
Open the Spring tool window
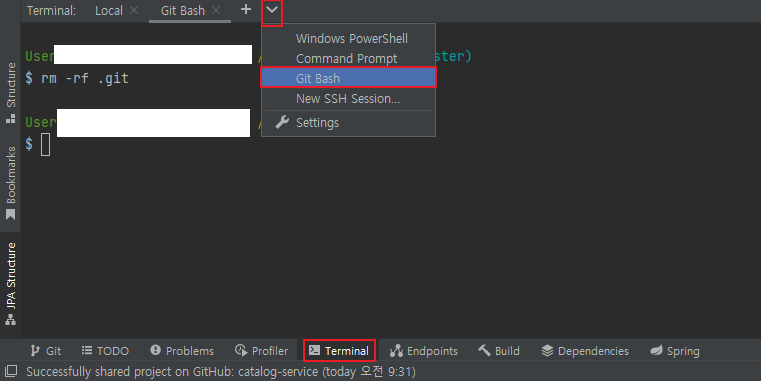(x=675, y=351)
